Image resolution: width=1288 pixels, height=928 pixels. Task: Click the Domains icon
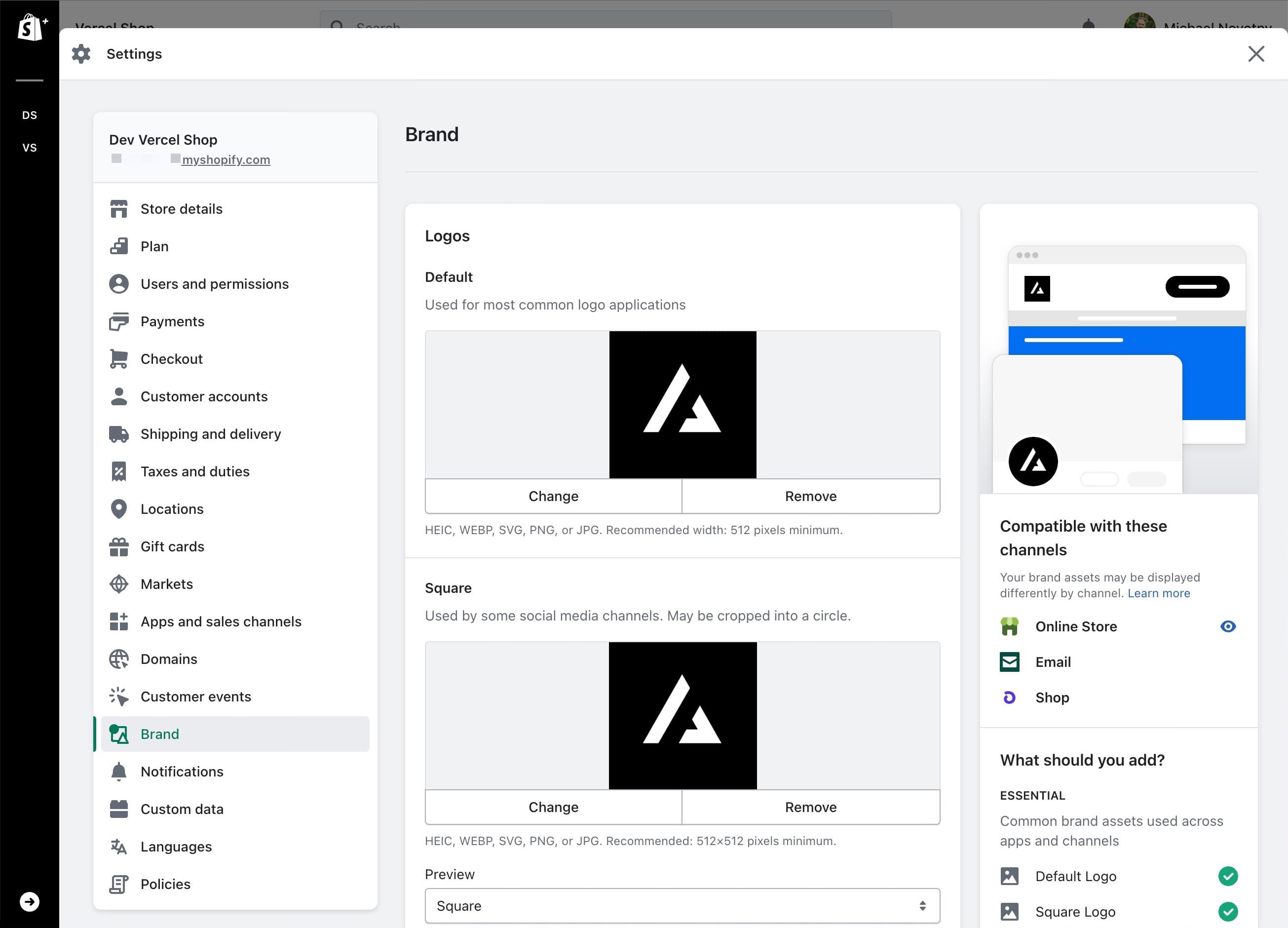(119, 659)
